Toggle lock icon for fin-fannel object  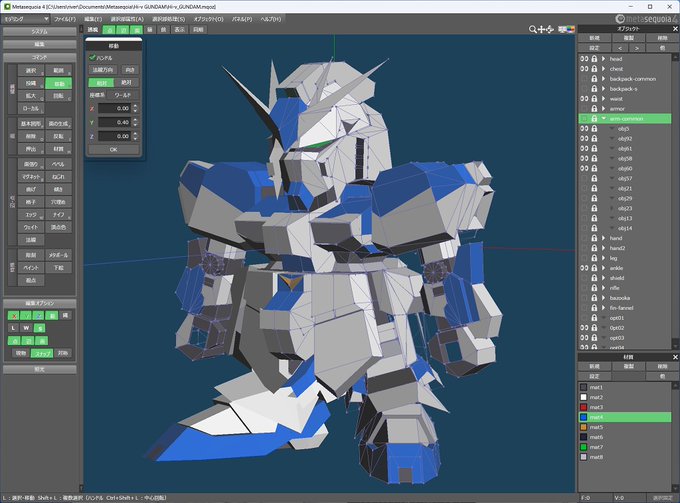(x=595, y=308)
